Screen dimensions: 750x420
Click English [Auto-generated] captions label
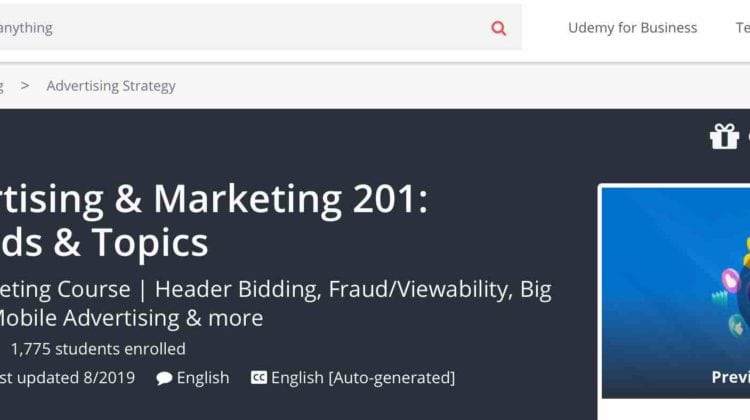pyautogui.click(x=363, y=378)
